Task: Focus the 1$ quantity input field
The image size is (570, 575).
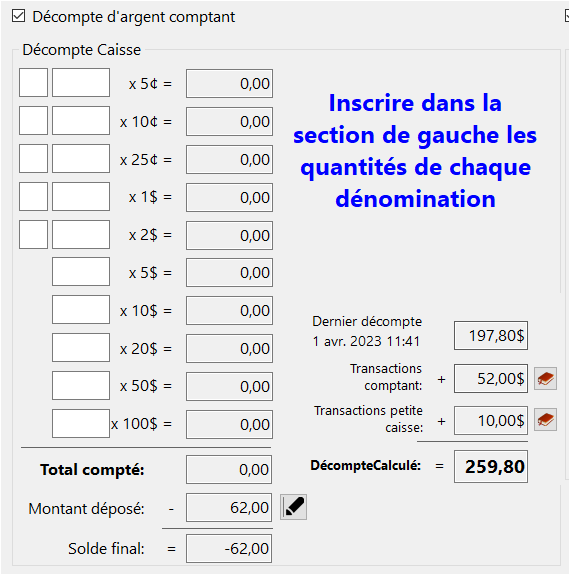Action: [81, 197]
